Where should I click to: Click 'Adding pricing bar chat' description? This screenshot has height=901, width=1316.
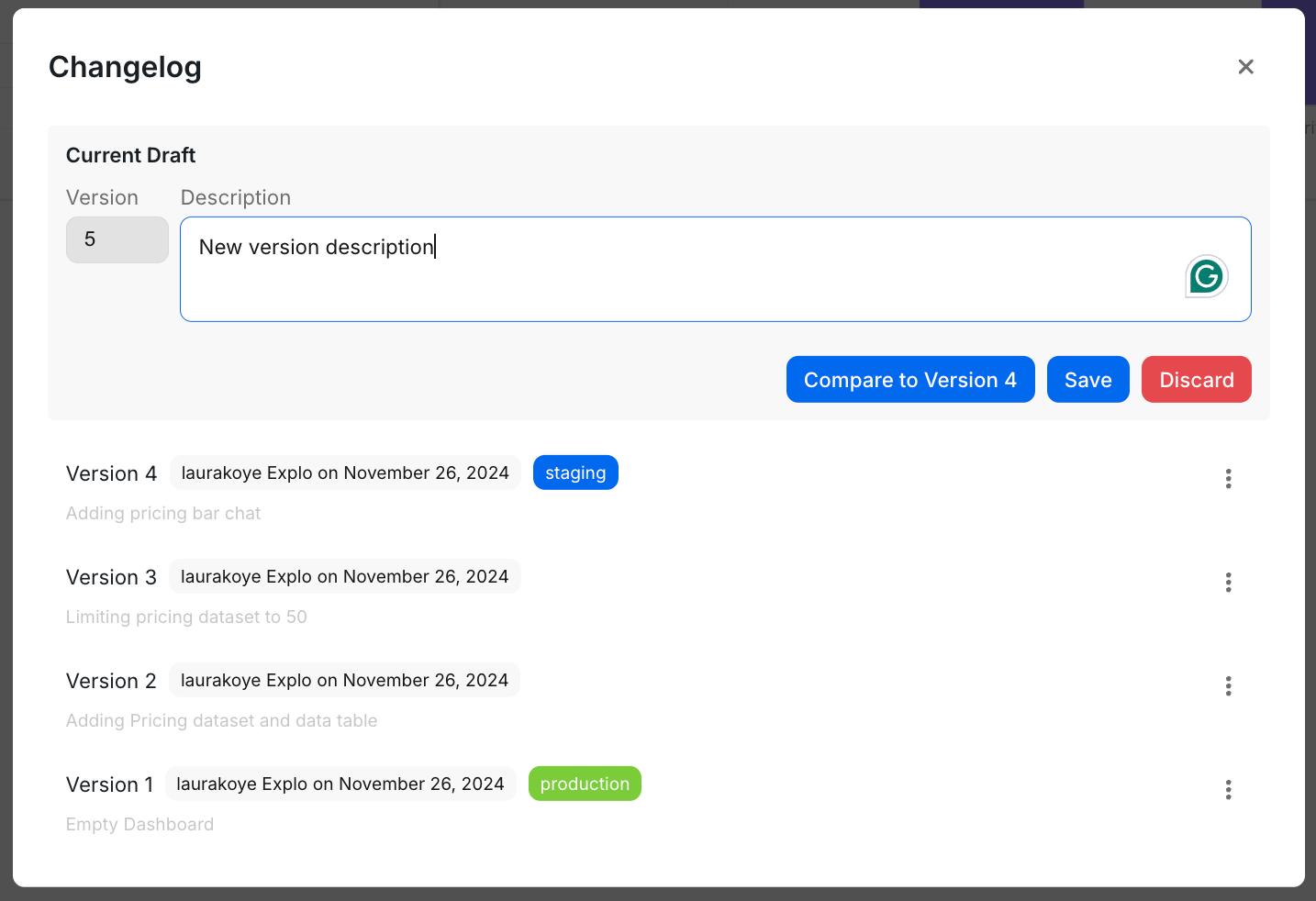tap(163, 514)
